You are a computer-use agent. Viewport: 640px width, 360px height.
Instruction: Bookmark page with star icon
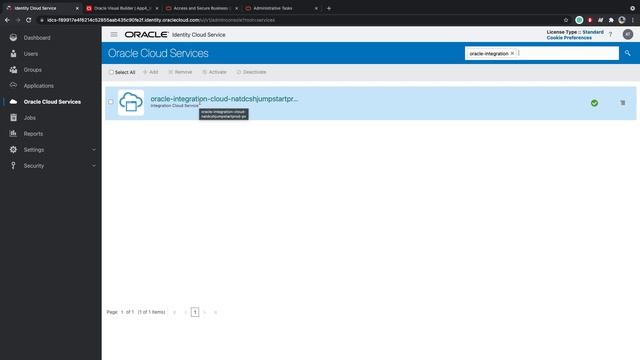pyautogui.click(x=566, y=20)
